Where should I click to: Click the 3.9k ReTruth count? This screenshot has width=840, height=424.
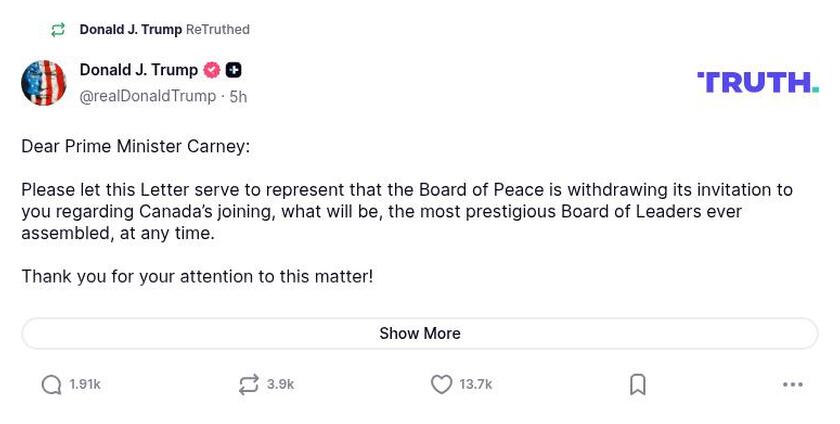click(x=280, y=385)
